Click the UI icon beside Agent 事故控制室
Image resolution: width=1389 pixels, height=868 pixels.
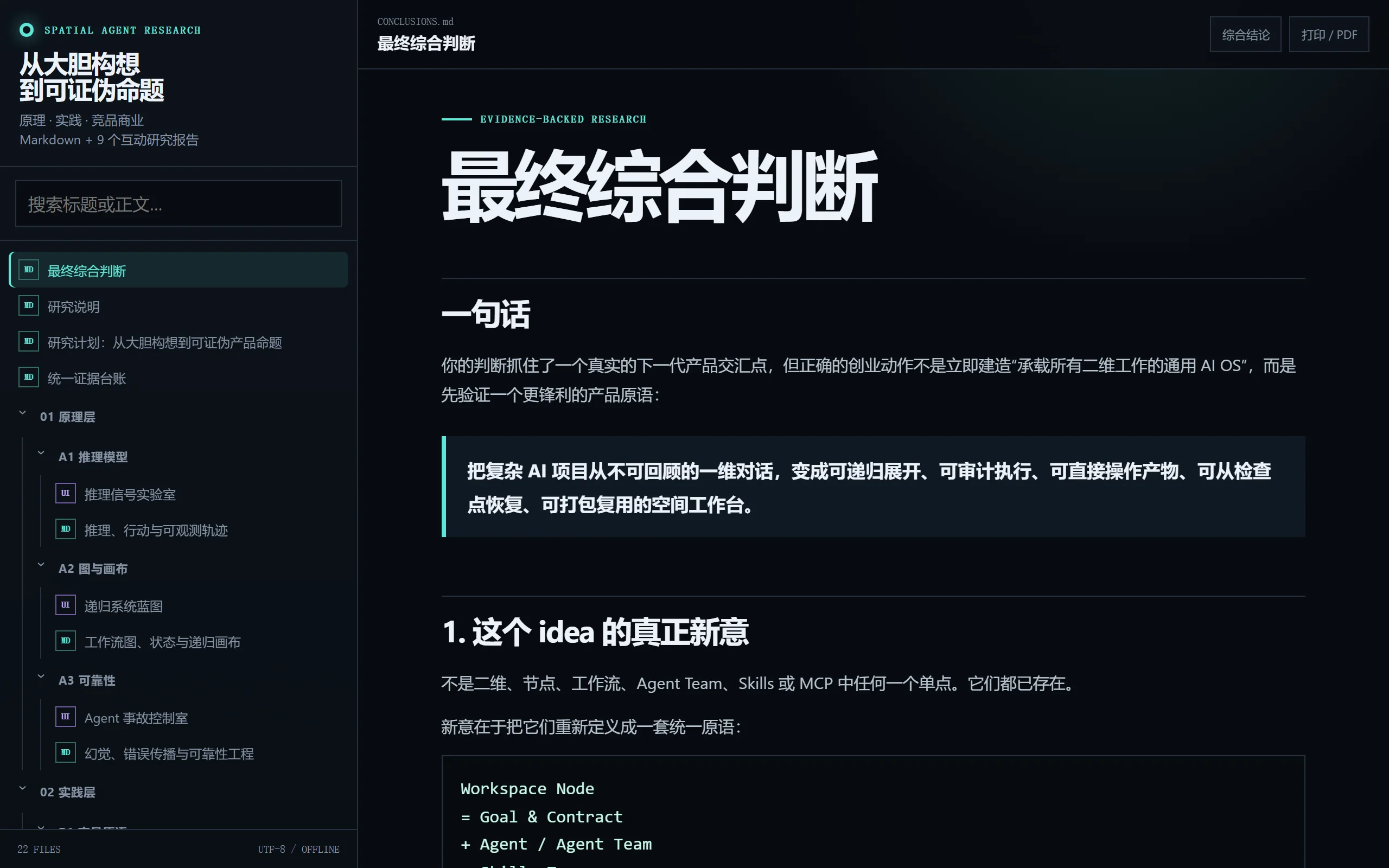(66, 717)
